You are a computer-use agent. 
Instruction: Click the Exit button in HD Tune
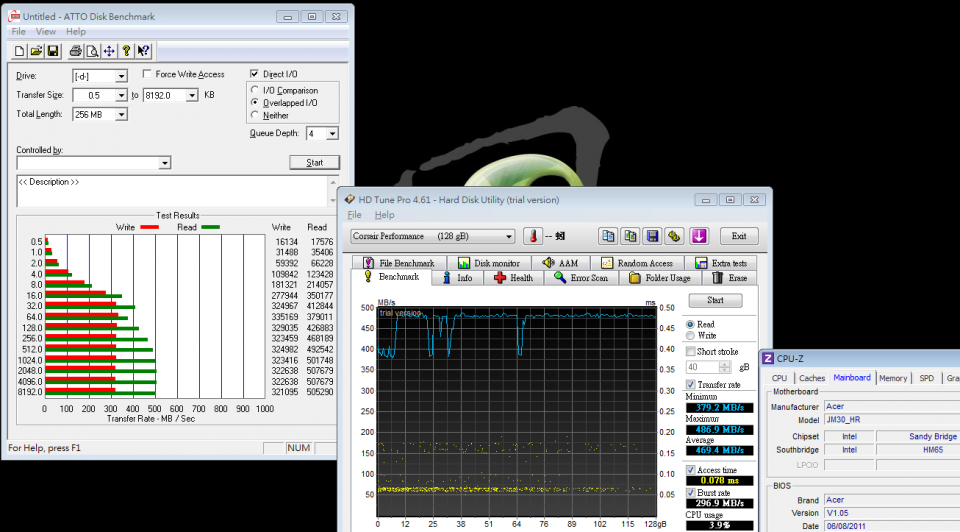(x=738, y=237)
